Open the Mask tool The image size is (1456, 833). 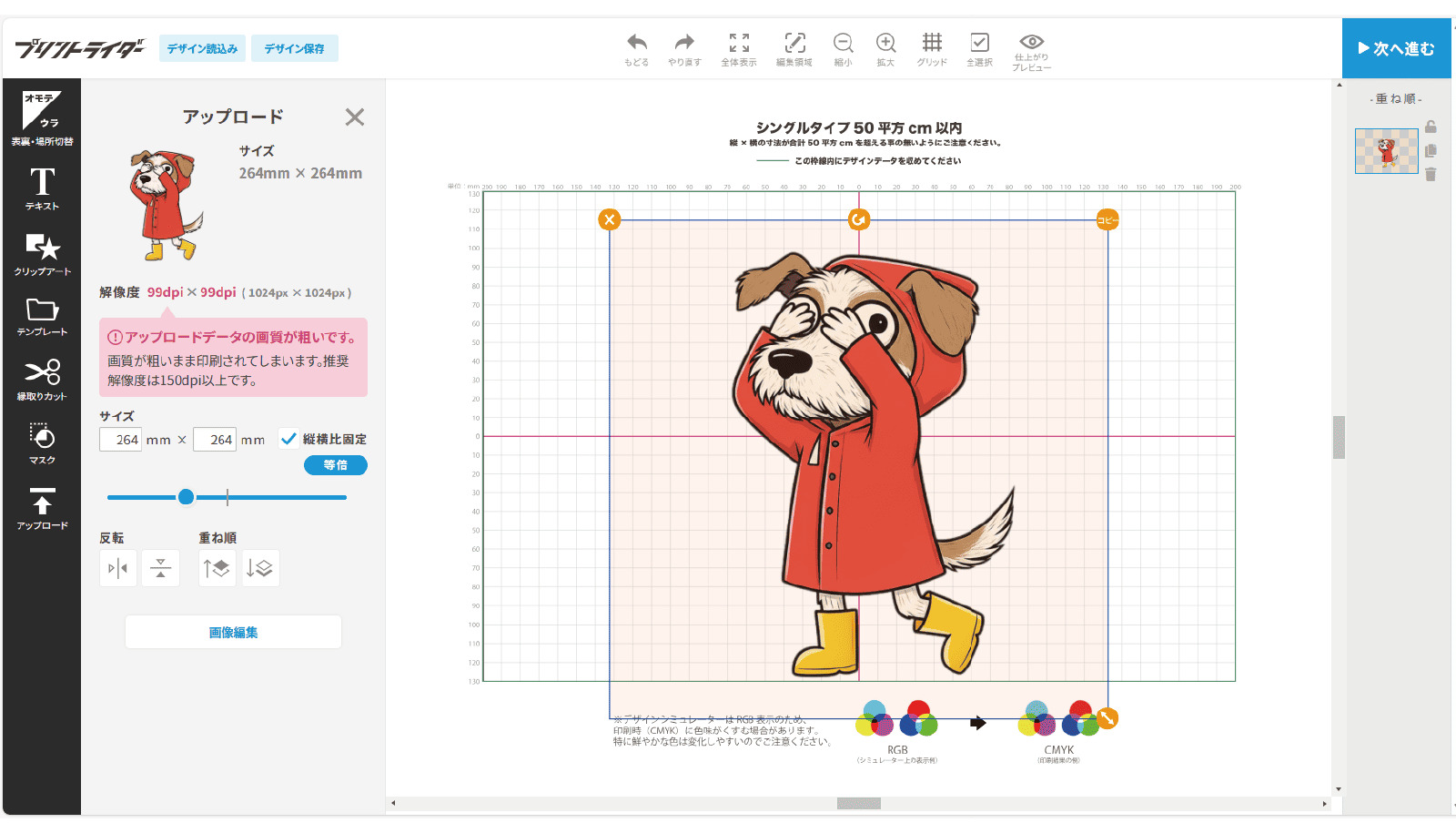[x=42, y=442]
